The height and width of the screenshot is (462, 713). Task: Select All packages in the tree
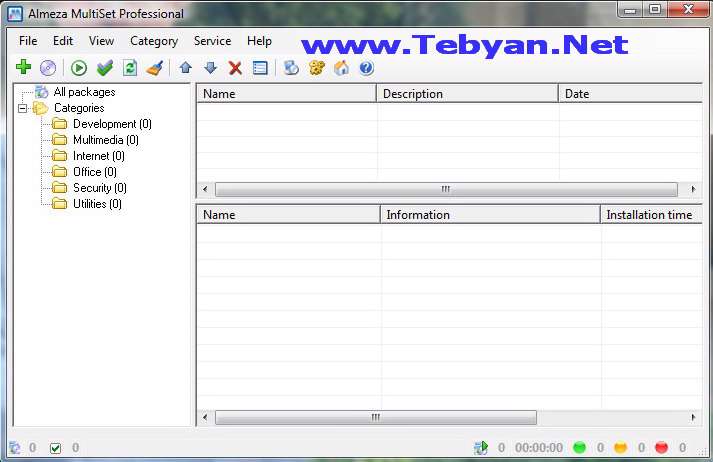tap(85, 92)
